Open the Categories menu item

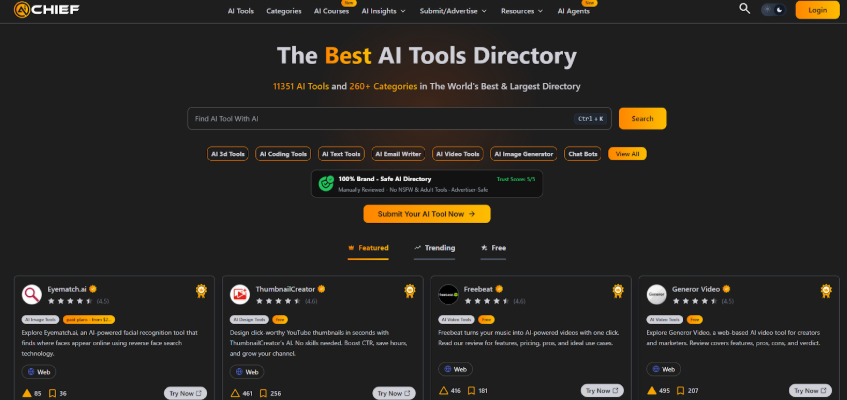284,11
